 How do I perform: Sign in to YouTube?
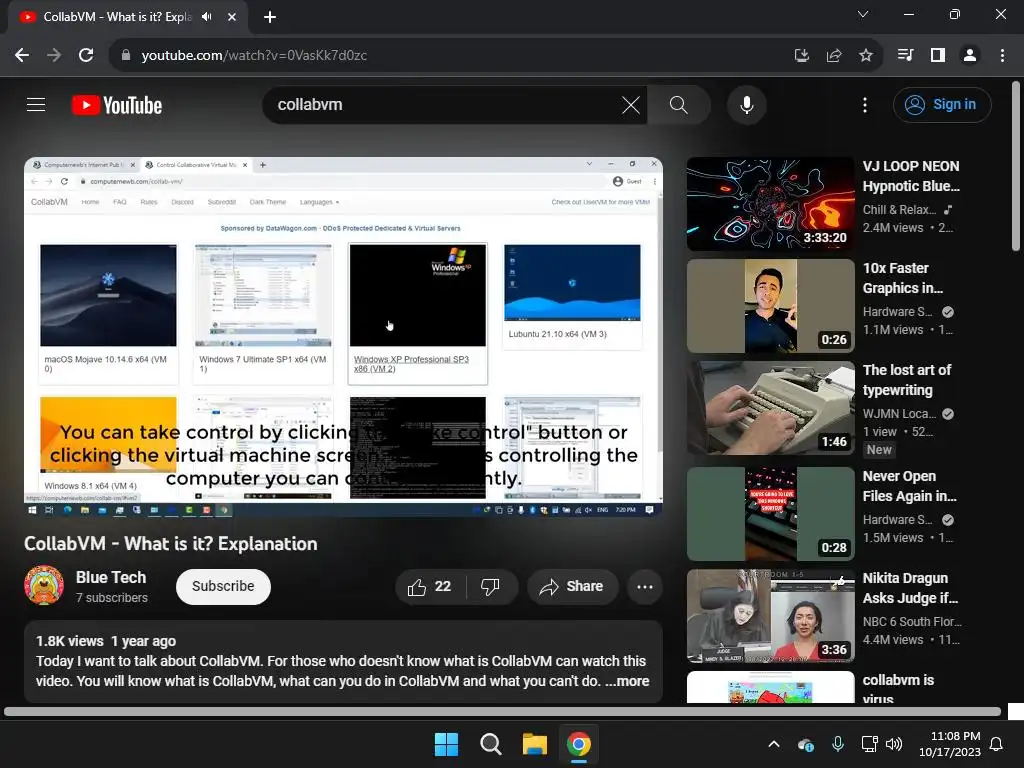(942, 104)
